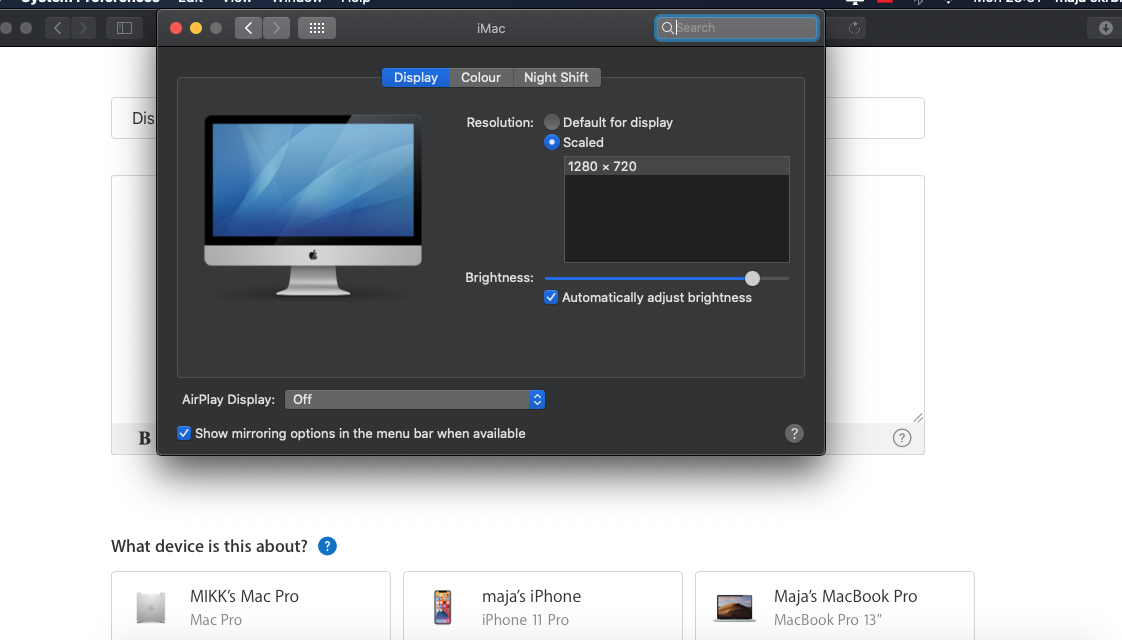The image size is (1122, 640).
Task: Select the Mac Pro device thumbnail icon
Action: 151,607
